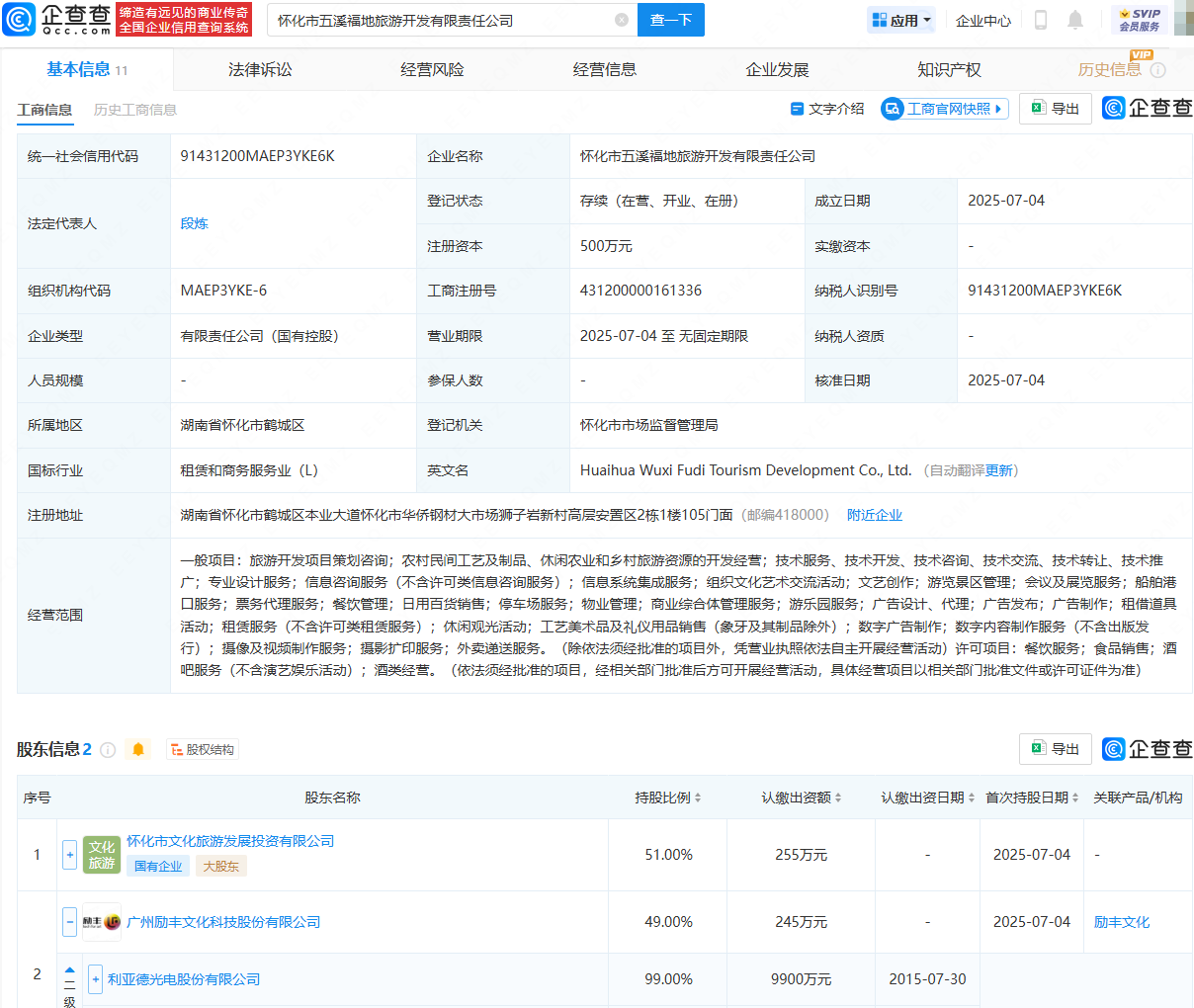Click 500万元 registered capital value
This screenshot has height=1008, width=1194.
pyautogui.click(x=606, y=246)
